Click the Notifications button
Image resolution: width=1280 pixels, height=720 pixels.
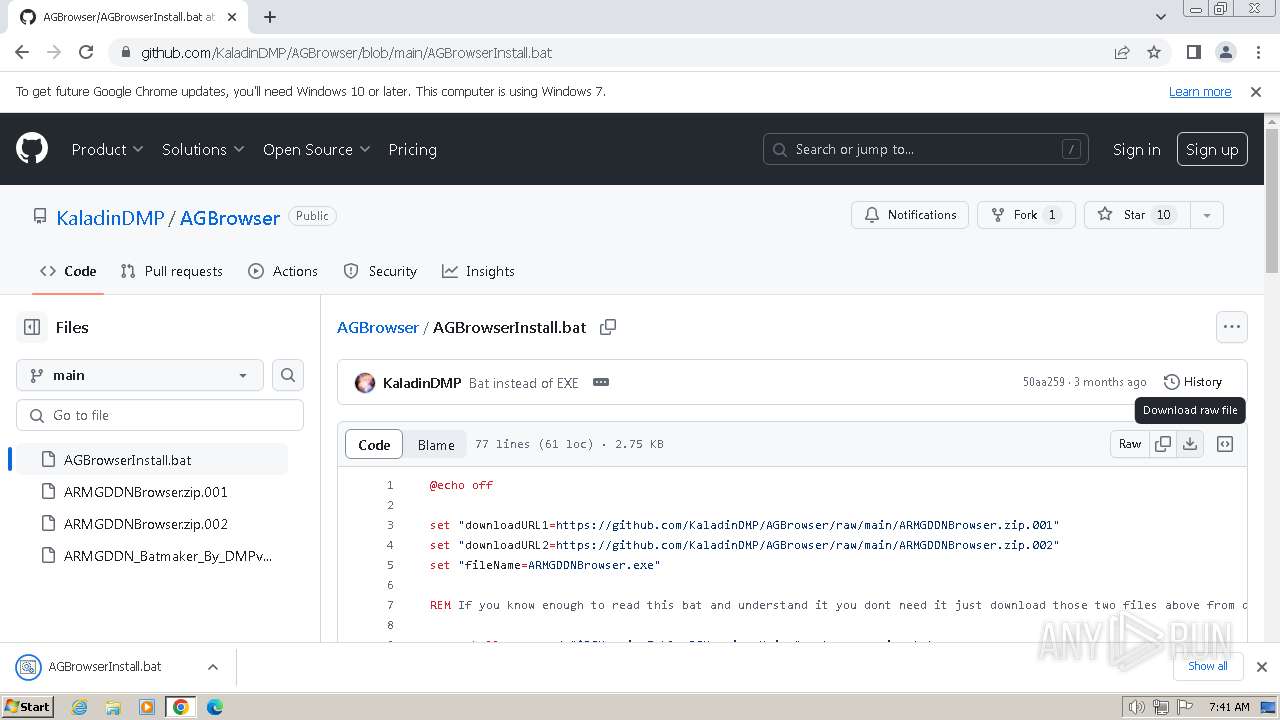tap(910, 215)
